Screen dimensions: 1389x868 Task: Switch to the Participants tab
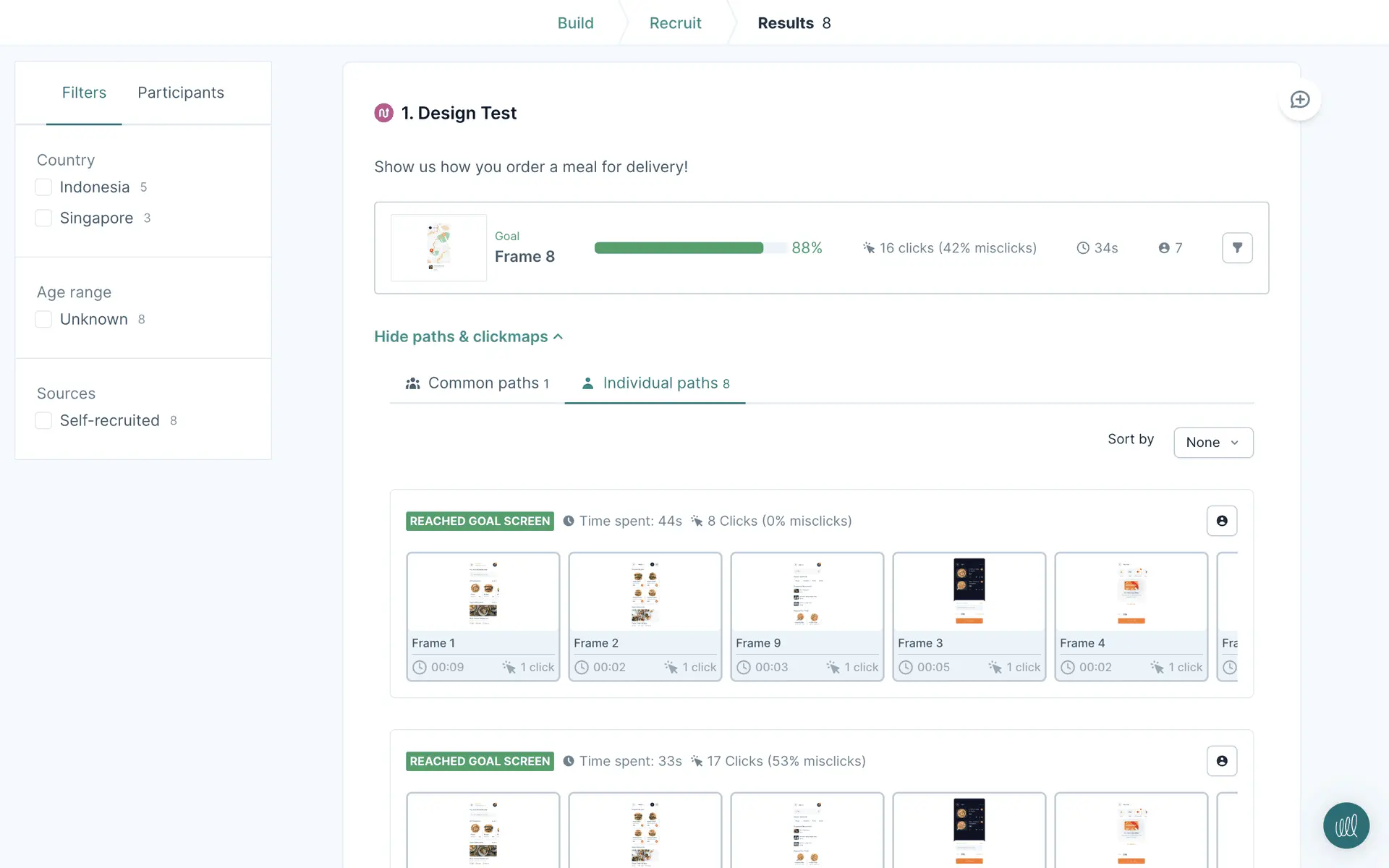tap(181, 93)
